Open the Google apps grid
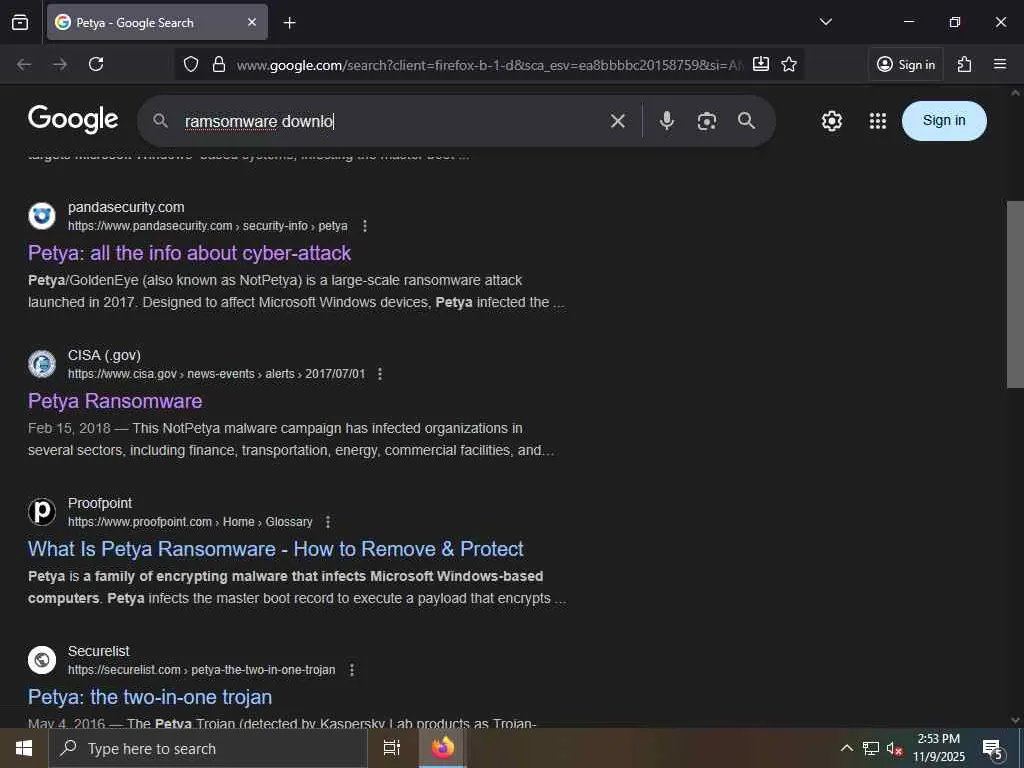The width and height of the screenshot is (1024, 768). pos(878,121)
